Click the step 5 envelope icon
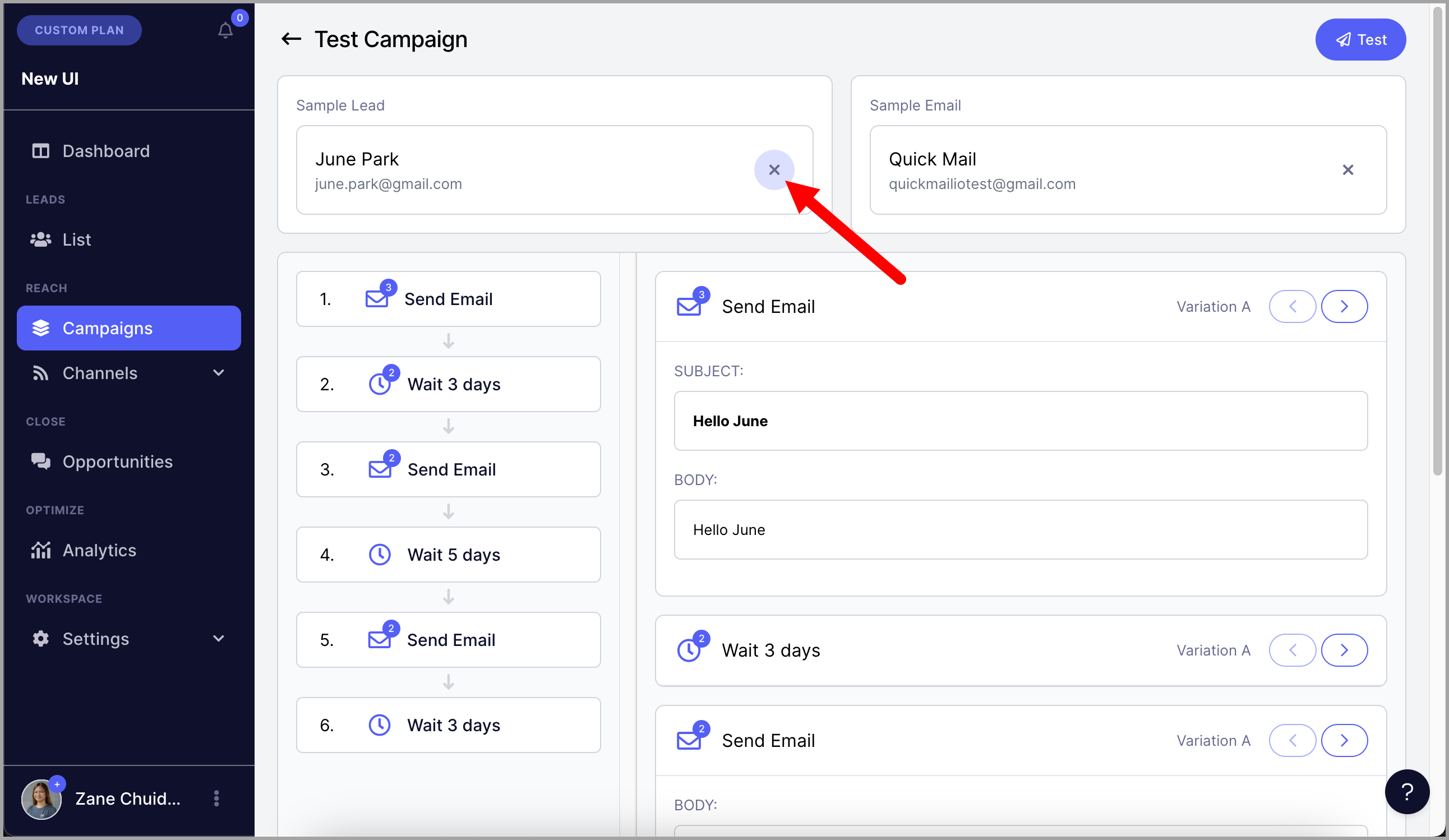1449x840 pixels. (379, 639)
